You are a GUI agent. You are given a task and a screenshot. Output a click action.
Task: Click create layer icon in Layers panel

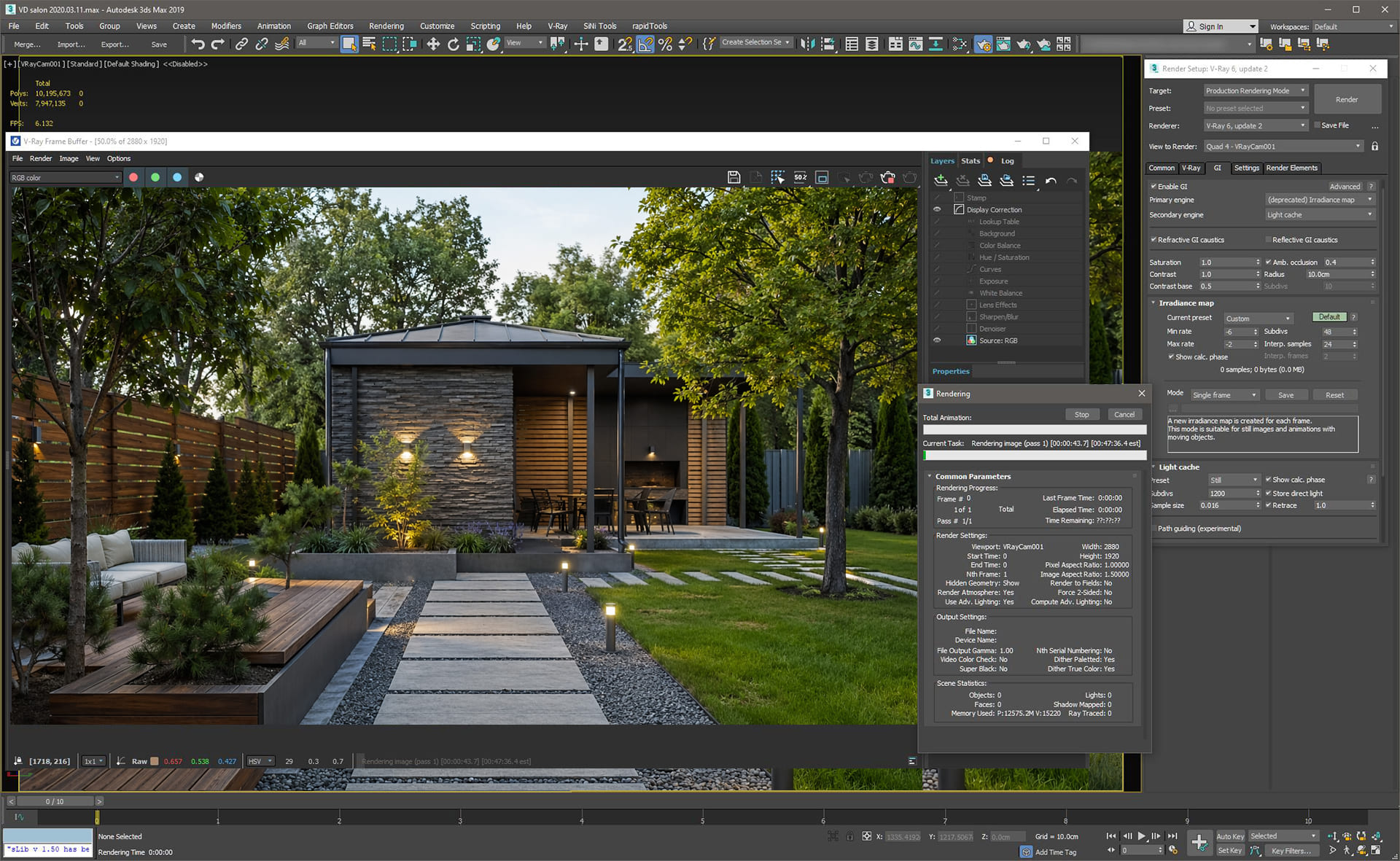coord(941,180)
